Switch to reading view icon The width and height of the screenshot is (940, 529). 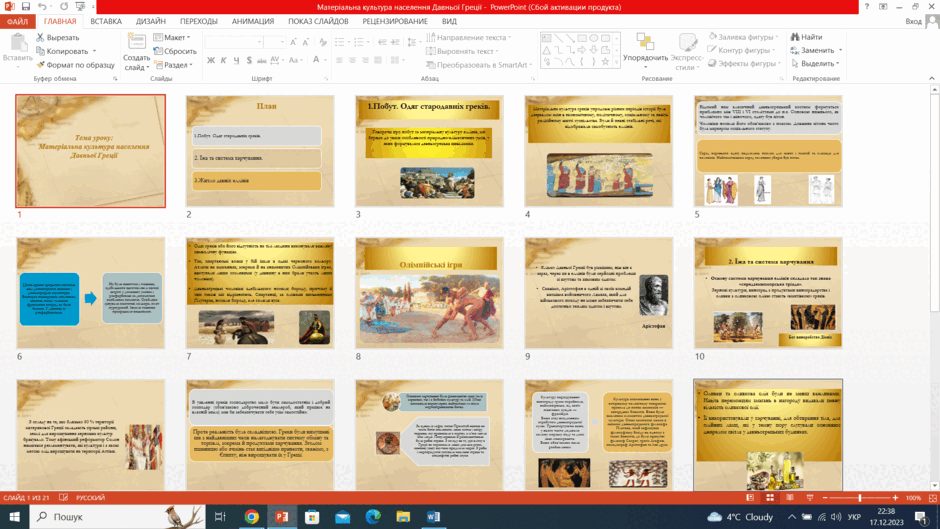point(790,498)
